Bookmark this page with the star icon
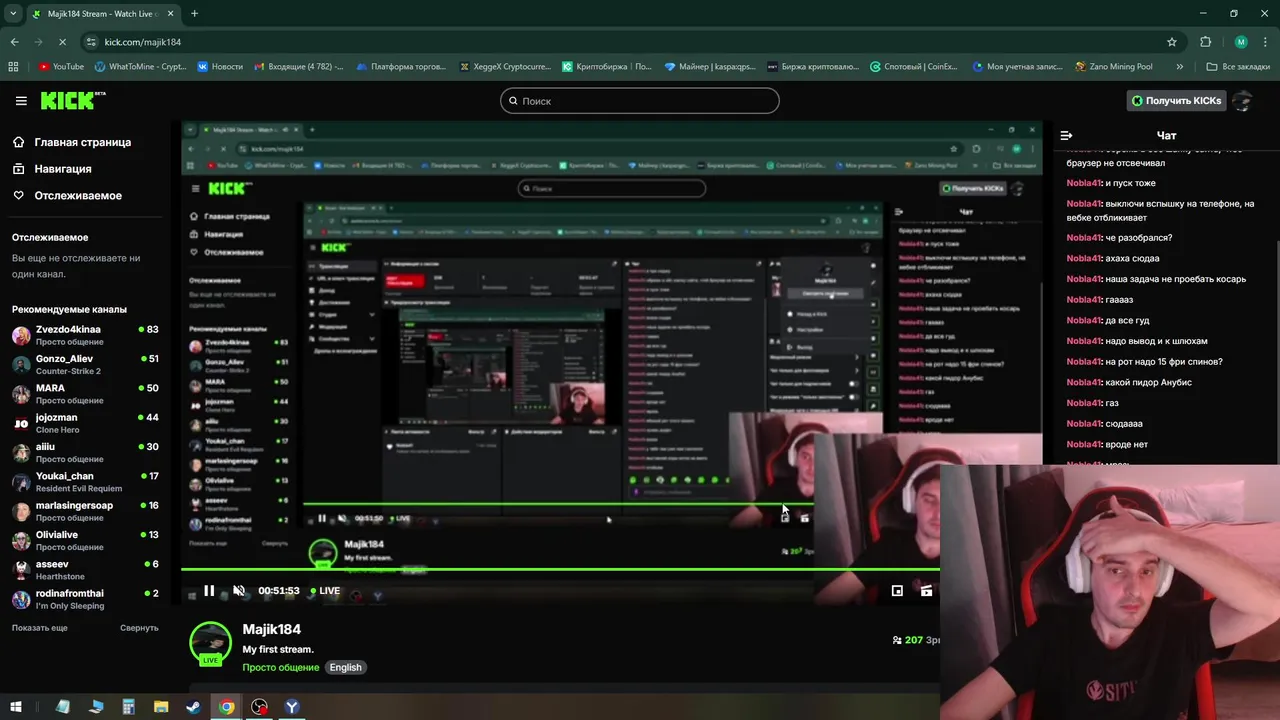 [x=1172, y=42]
